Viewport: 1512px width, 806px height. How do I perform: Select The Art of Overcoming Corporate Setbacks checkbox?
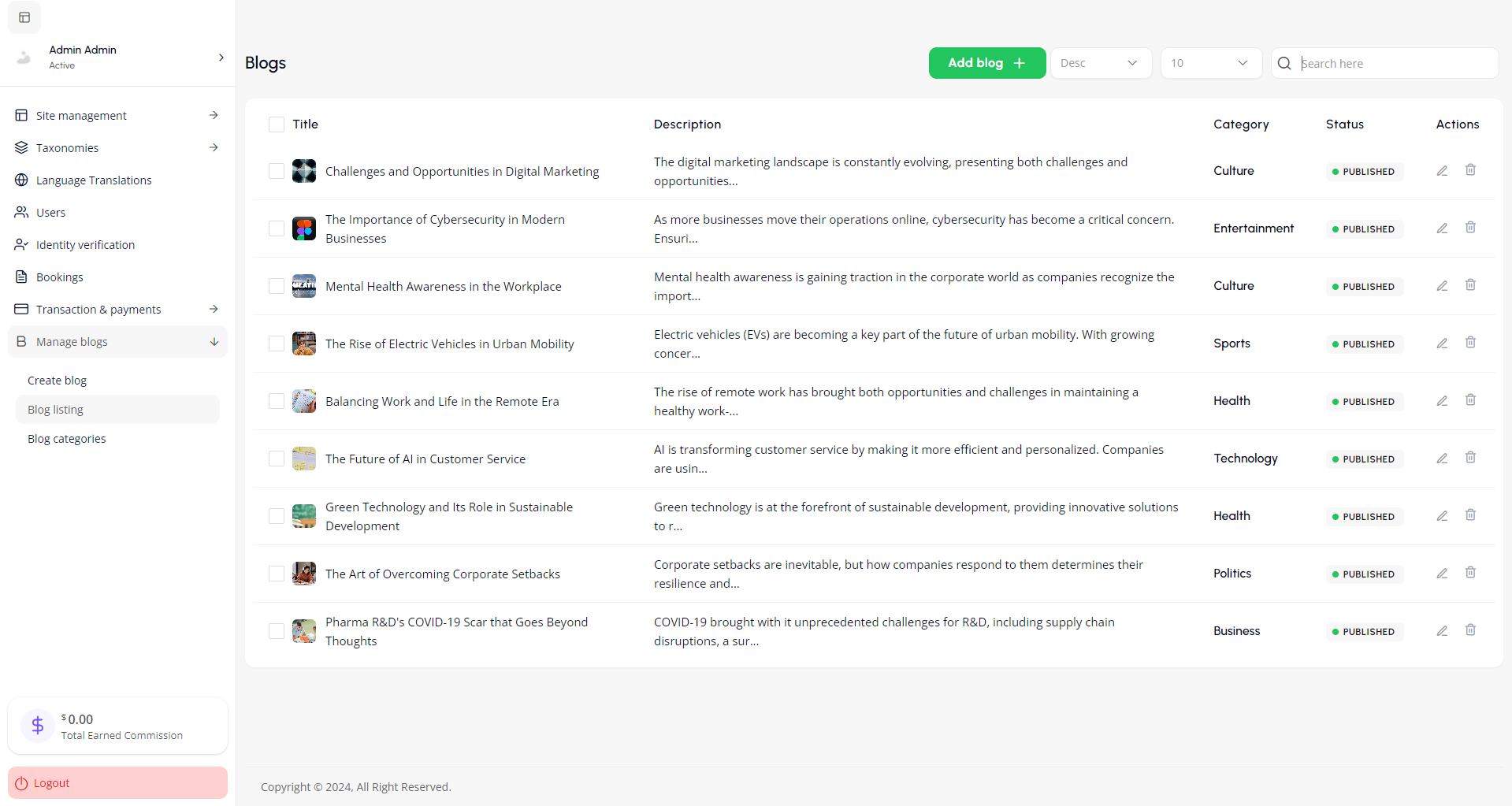(277, 574)
